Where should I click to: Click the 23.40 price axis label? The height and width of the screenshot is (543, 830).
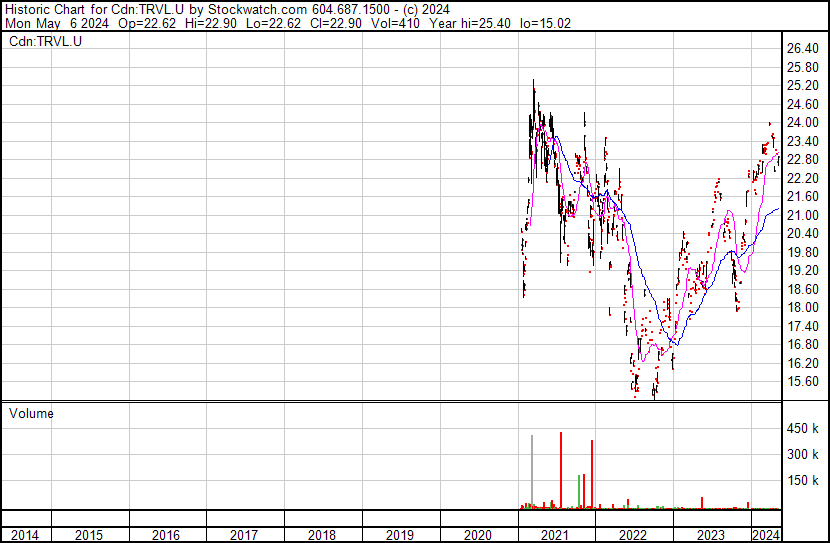pos(802,141)
